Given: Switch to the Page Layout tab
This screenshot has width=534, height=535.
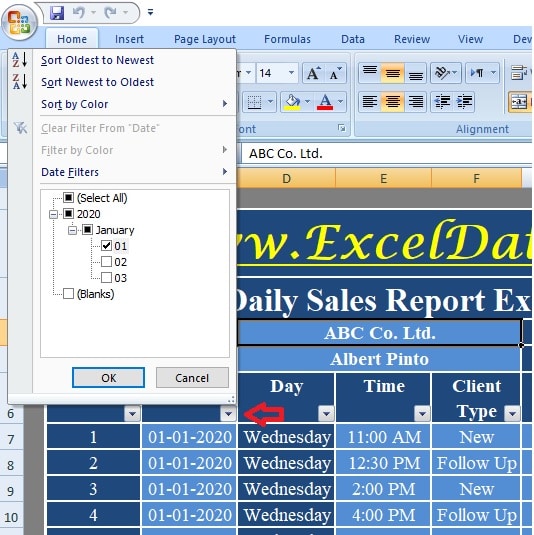Looking at the screenshot, I should tap(205, 39).
